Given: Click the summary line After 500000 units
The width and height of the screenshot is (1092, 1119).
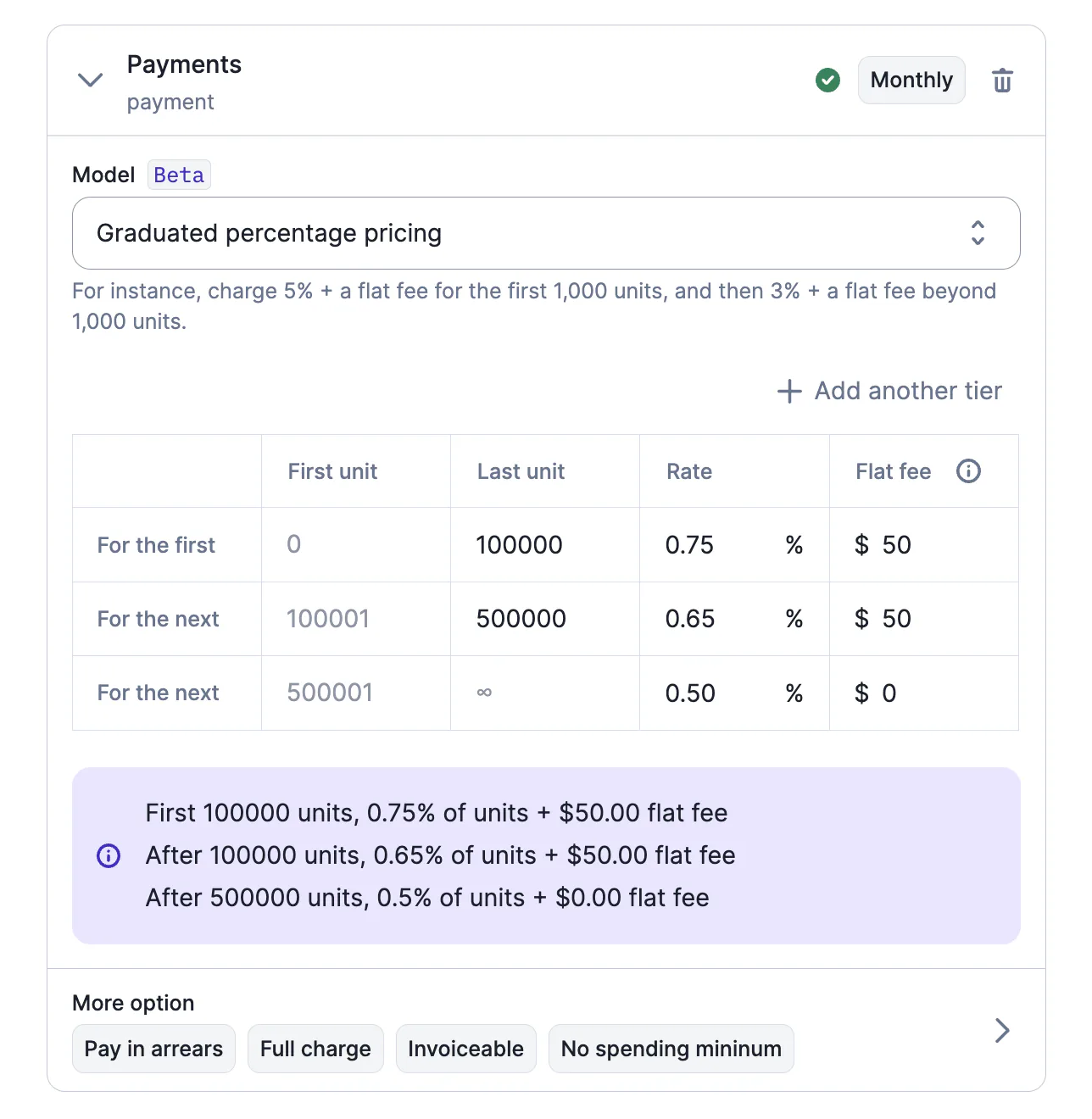Looking at the screenshot, I should pyautogui.click(x=427, y=898).
